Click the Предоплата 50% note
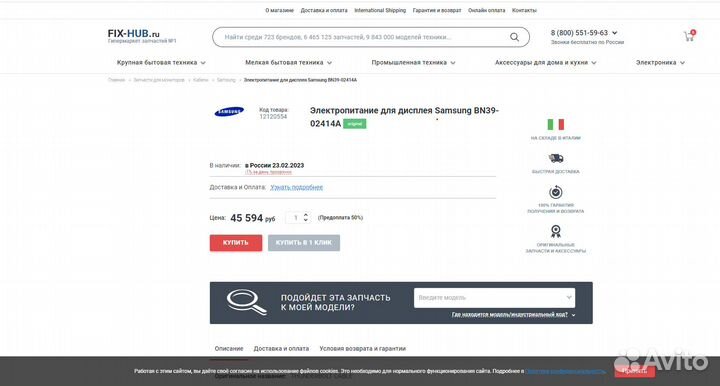720x386 pixels. (x=340, y=218)
